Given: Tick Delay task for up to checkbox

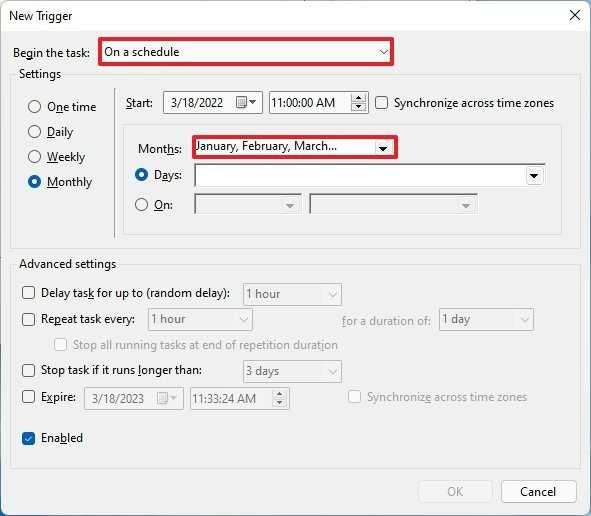Looking at the screenshot, I should coord(28,293).
